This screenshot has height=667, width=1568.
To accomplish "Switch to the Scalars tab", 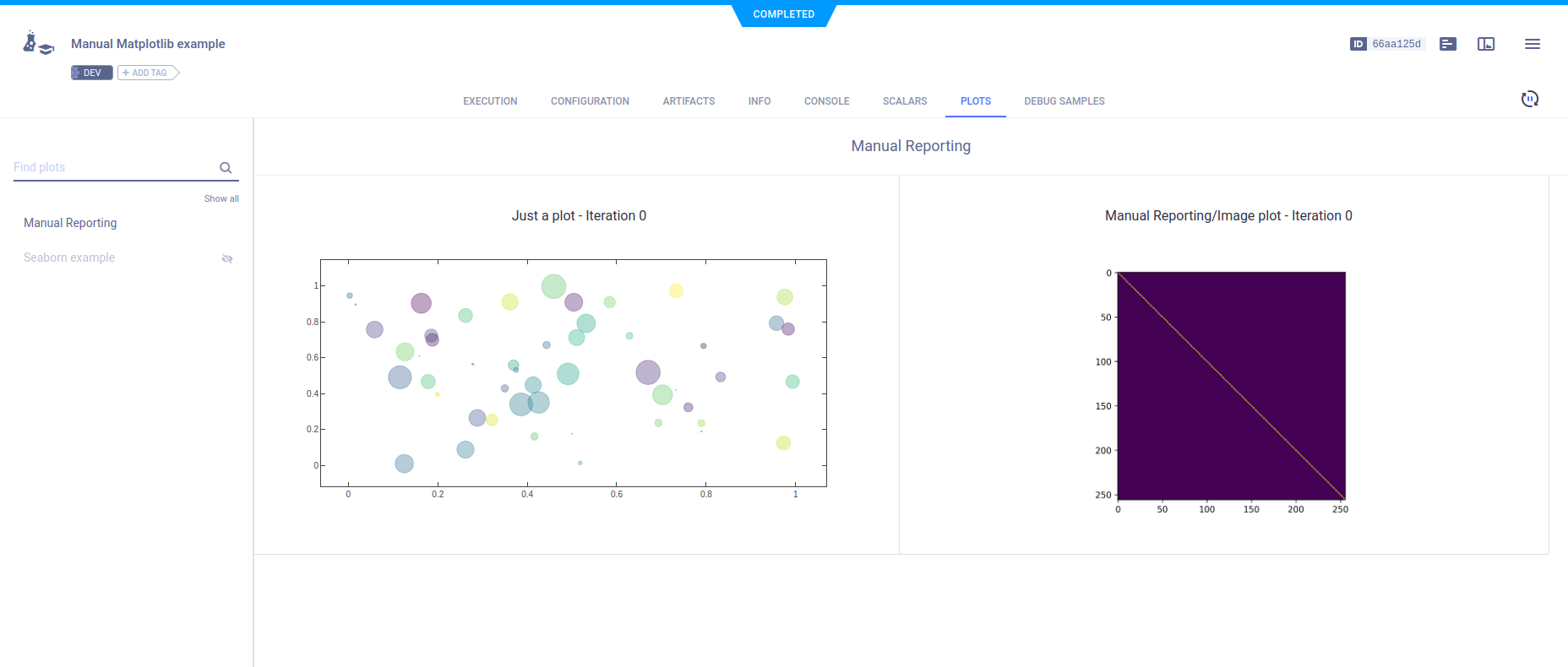I will pos(904,101).
